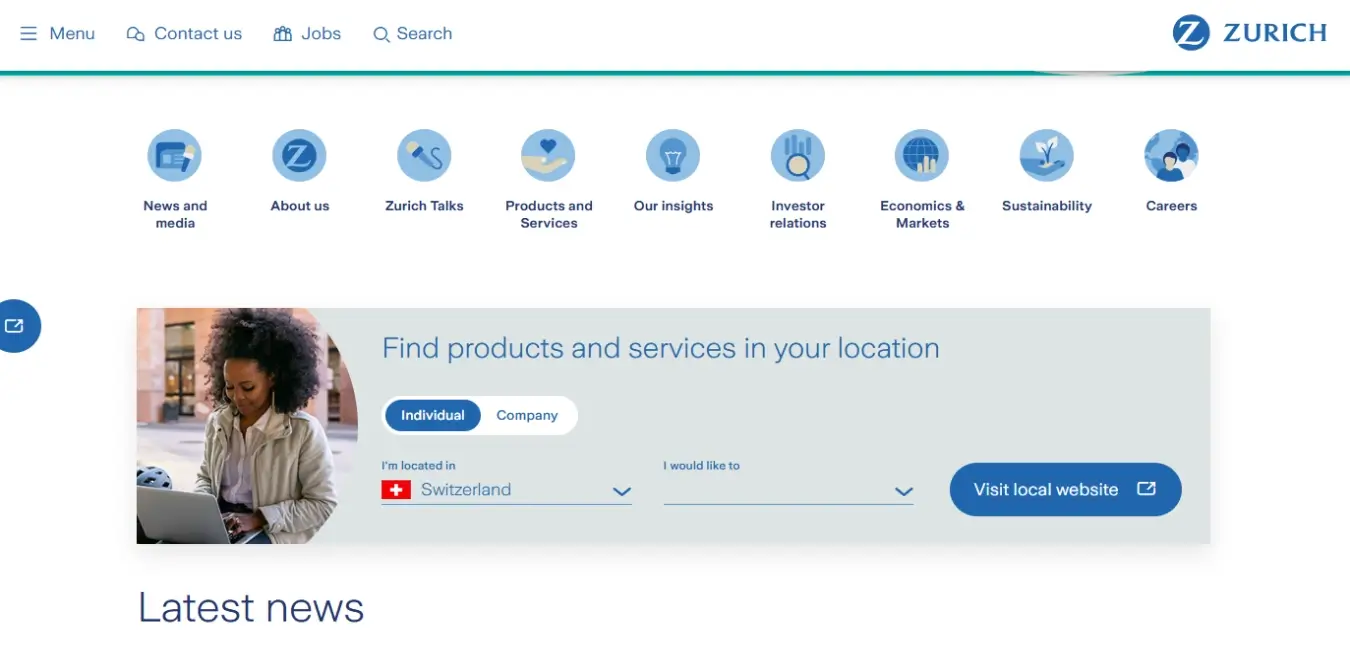Screen dimensions: 1350x654
Task: Click the Our insights label
Action: pyautogui.click(x=673, y=206)
